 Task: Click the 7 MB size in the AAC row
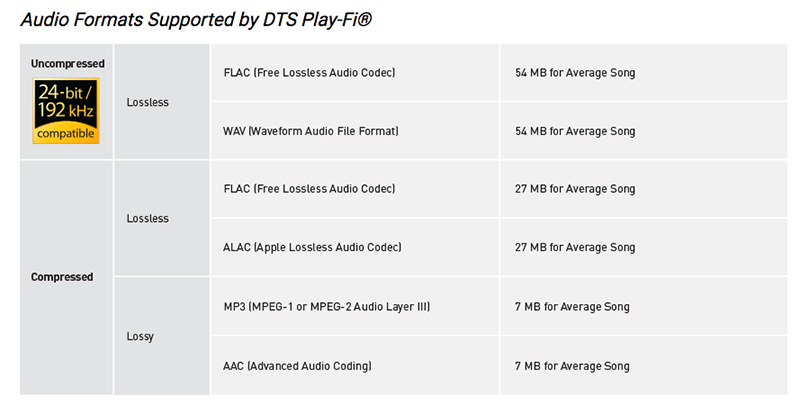(573, 365)
